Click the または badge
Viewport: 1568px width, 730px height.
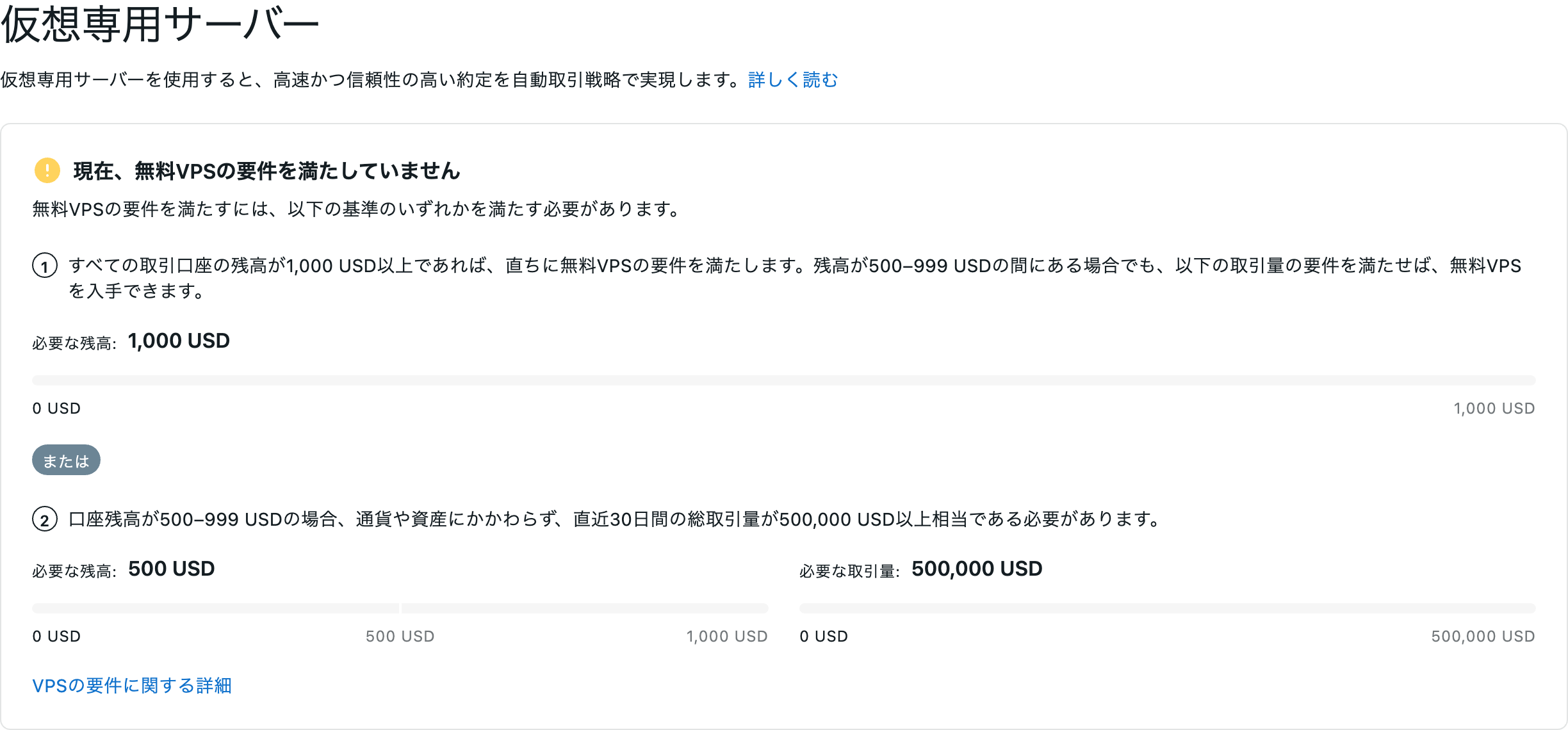tap(66, 460)
